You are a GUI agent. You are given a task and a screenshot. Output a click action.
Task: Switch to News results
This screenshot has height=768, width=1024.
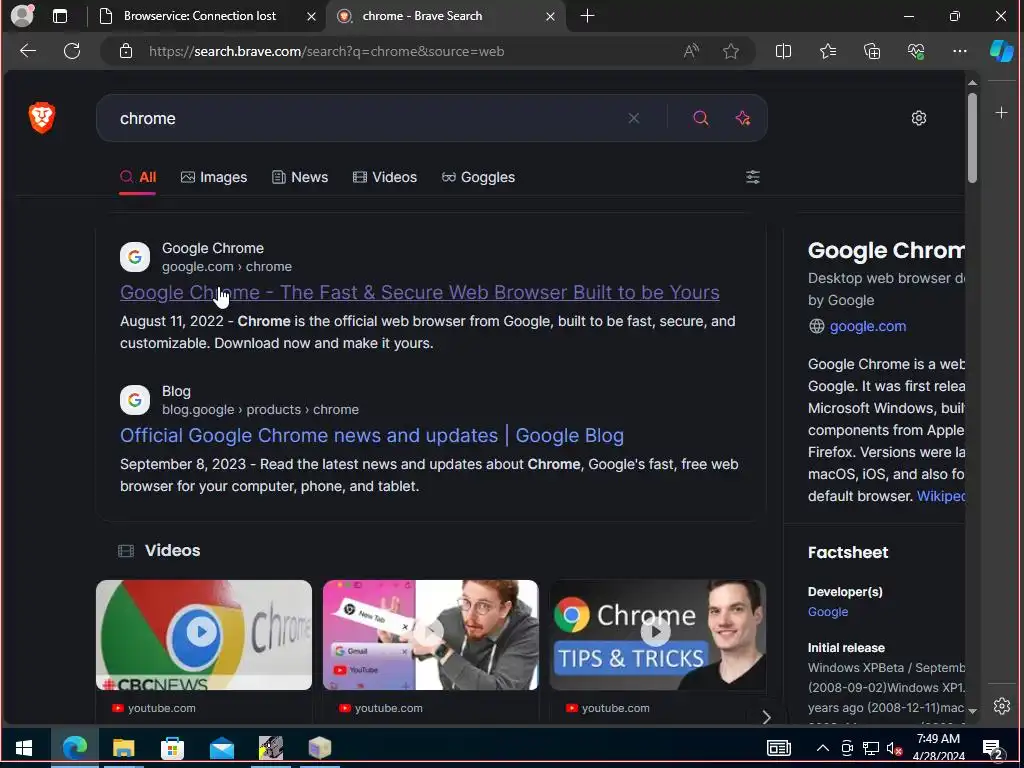click(300, 177)
